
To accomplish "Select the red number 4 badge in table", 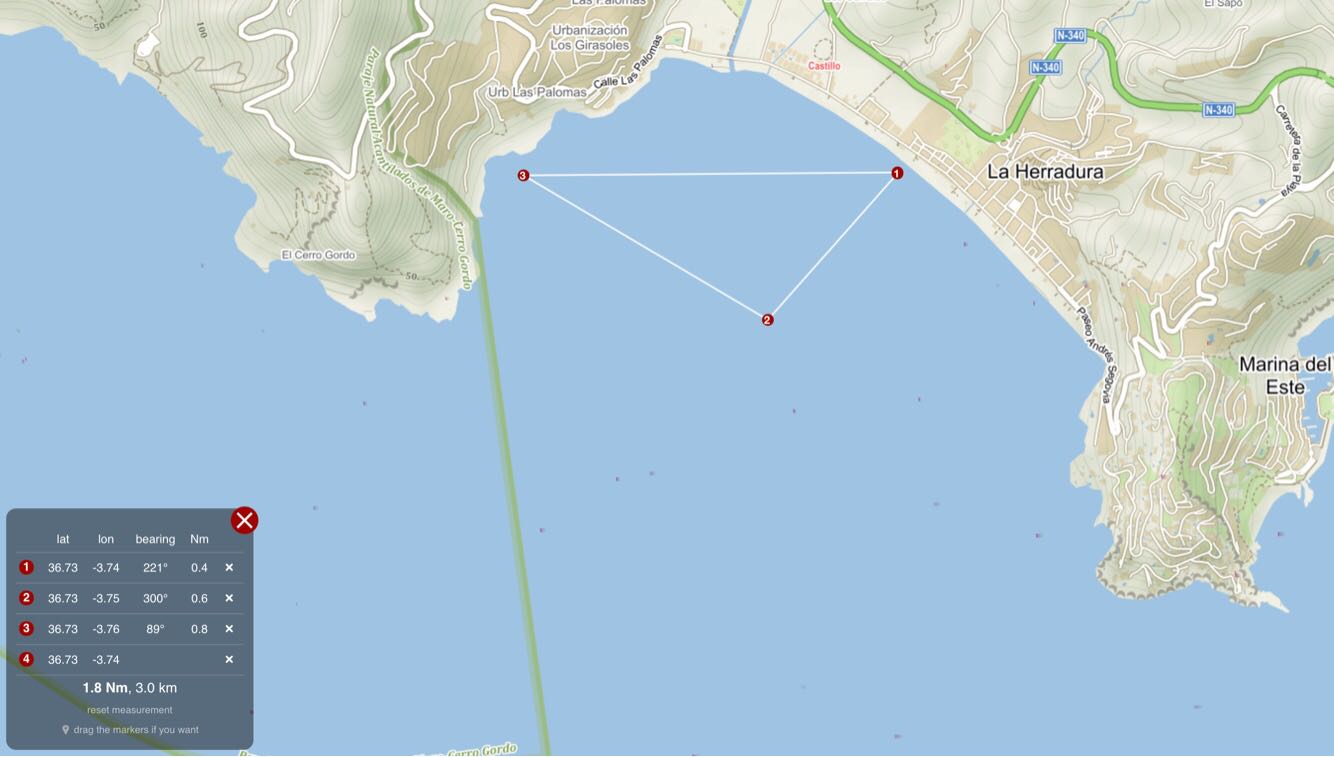I will [27, 659].
